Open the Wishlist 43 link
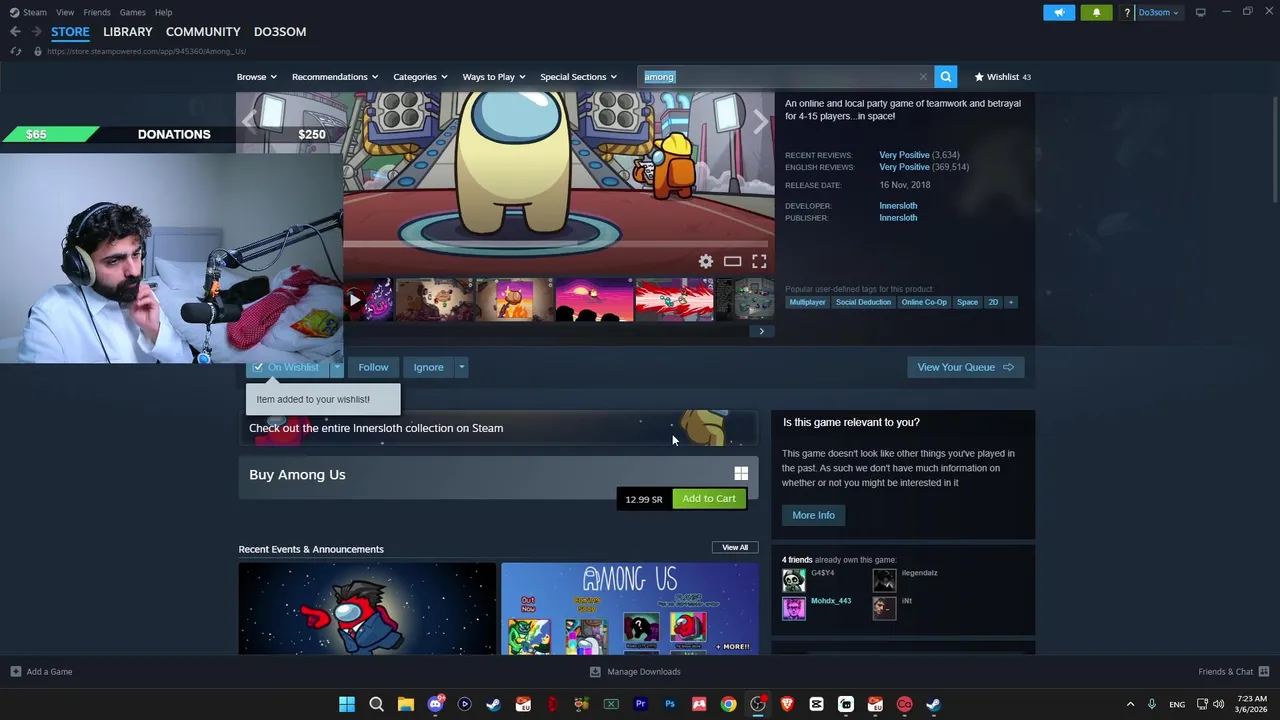The image size is (1280, 720). click(x=1003, y=77)
